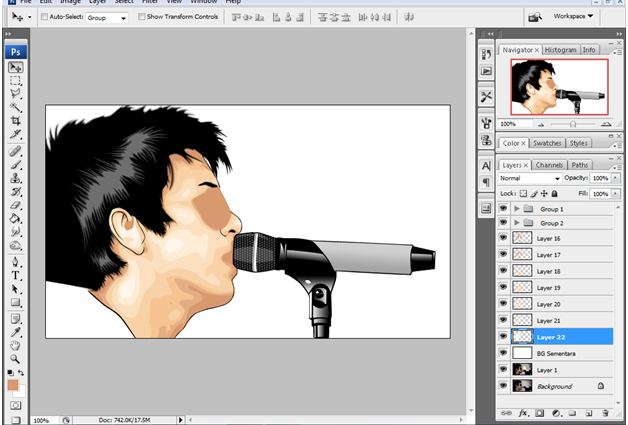
Task: Open the Opacity slider arrow
Action: click(x=616, y=178)
